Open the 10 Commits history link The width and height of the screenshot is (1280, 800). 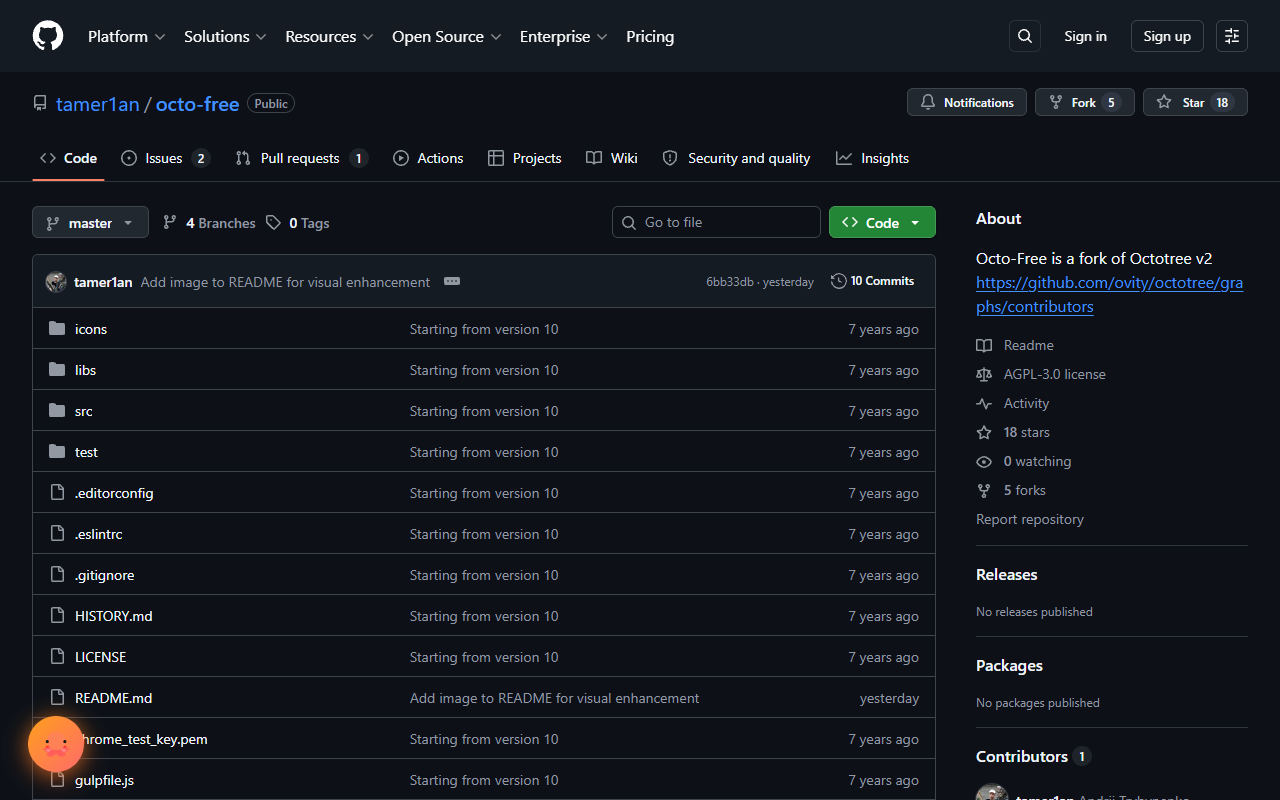pos(873,281)
